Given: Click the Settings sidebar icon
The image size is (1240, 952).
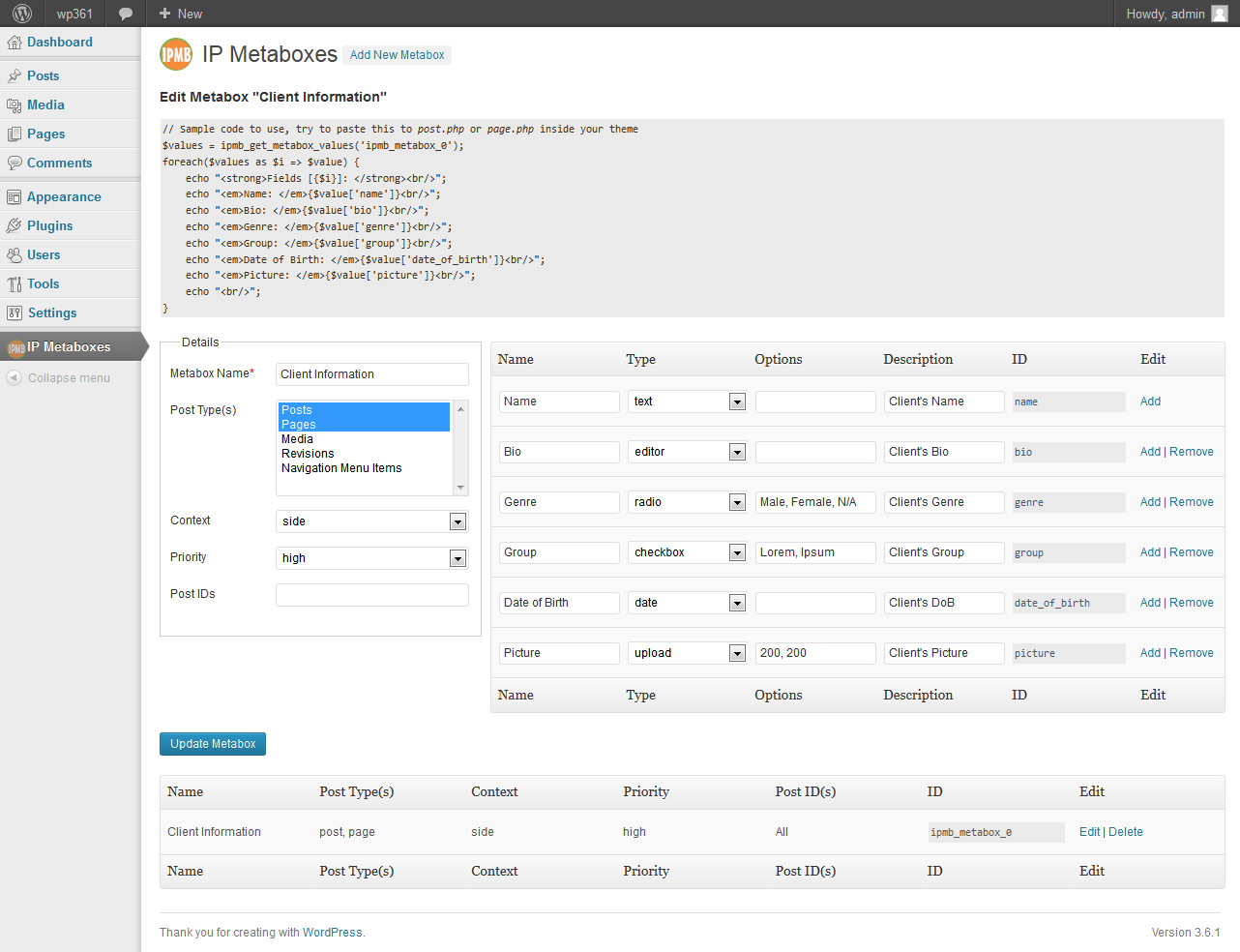Looking at the screenshot, I should tap(15, 313).
